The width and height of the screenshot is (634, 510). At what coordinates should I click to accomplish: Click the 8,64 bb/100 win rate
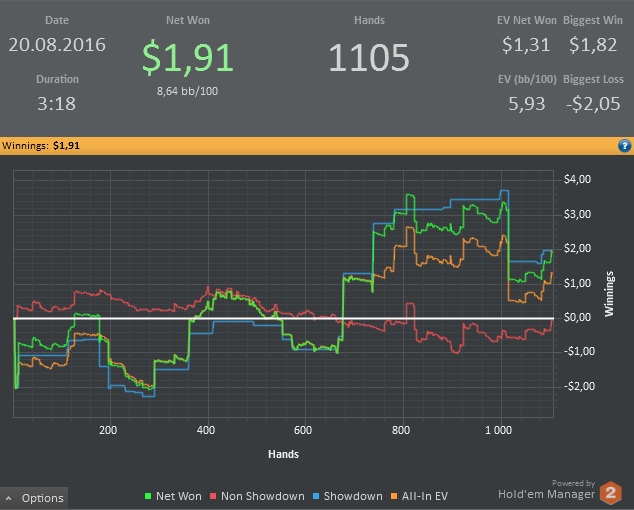pyautogui.click(x=187, y=91)
